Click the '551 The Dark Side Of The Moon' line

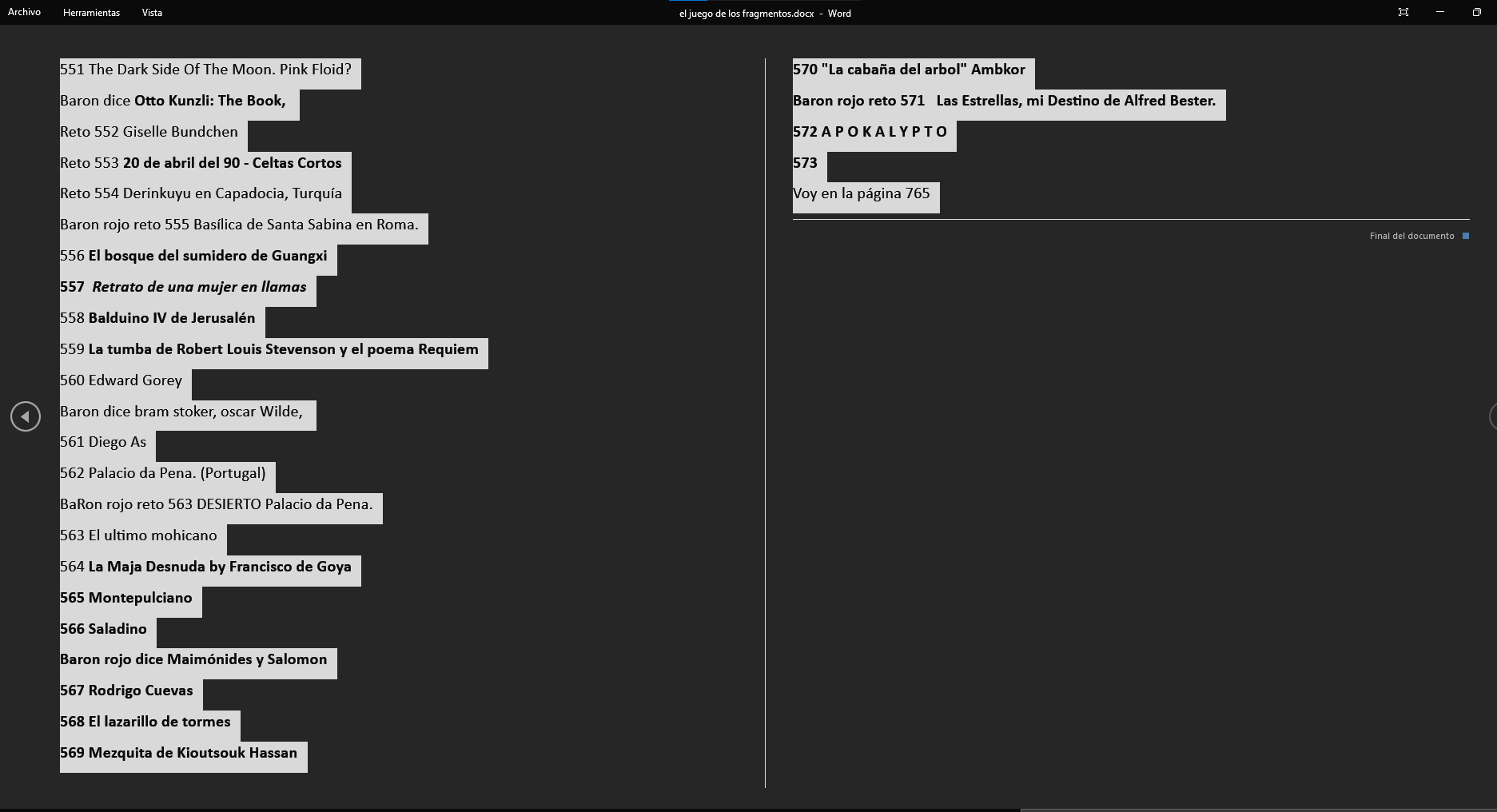205,70
